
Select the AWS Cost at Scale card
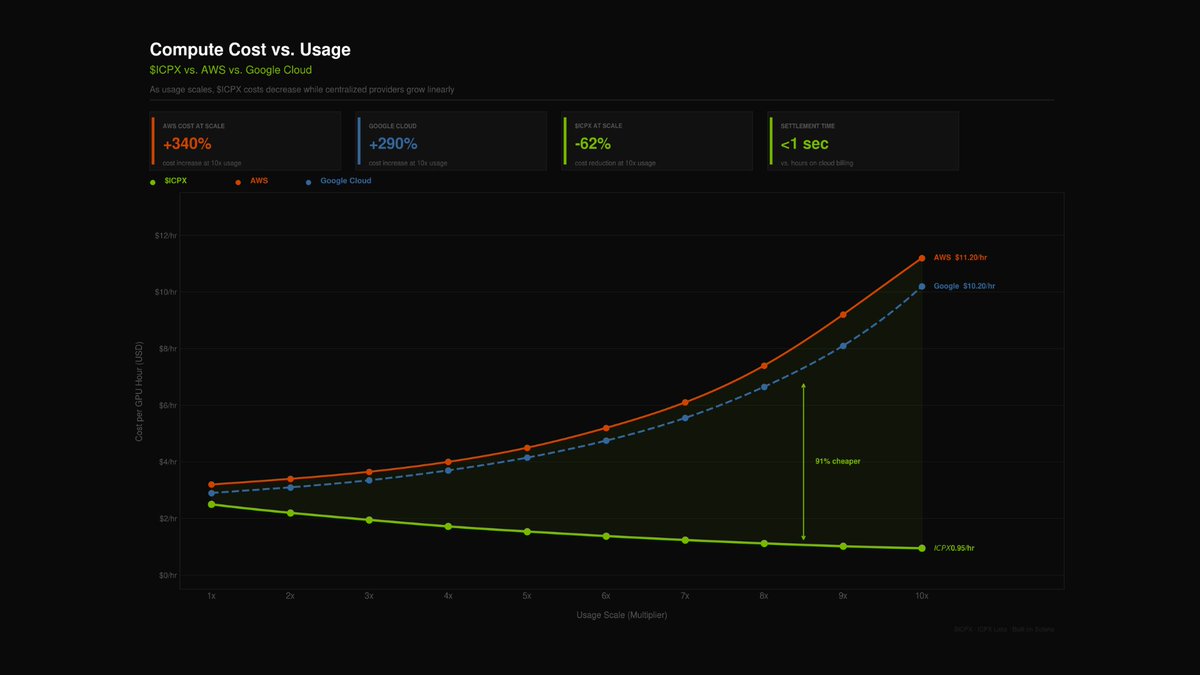tap(246, 141)
